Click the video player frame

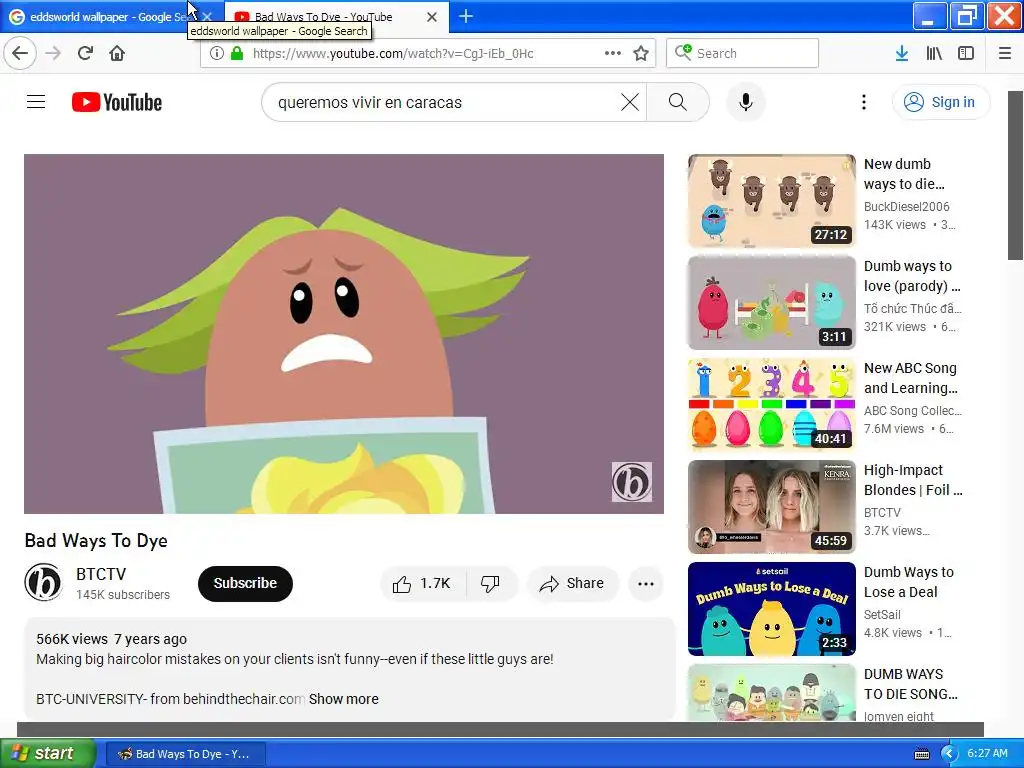point(344,334)
